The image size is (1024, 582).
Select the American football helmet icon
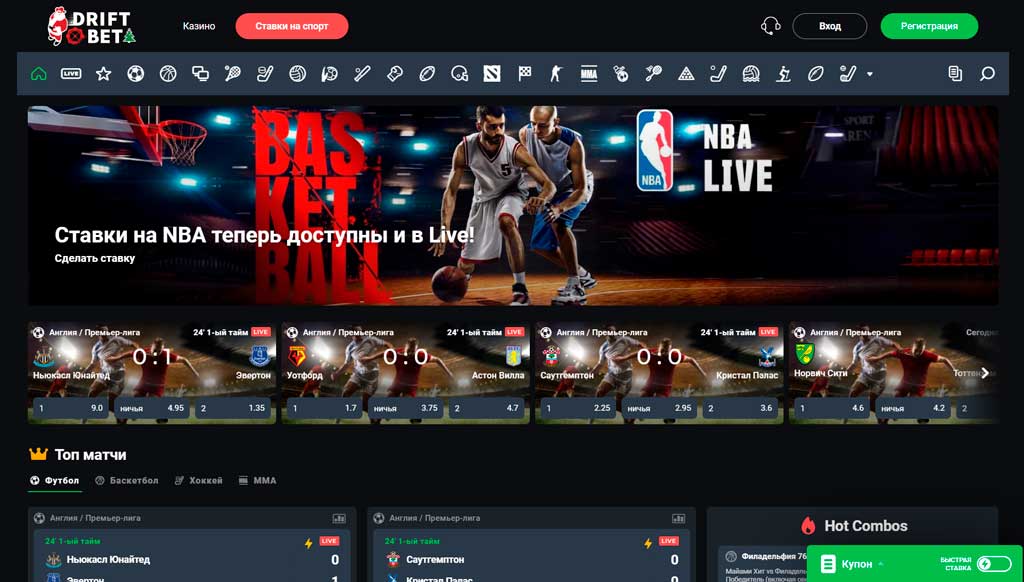tap(460, 74)
